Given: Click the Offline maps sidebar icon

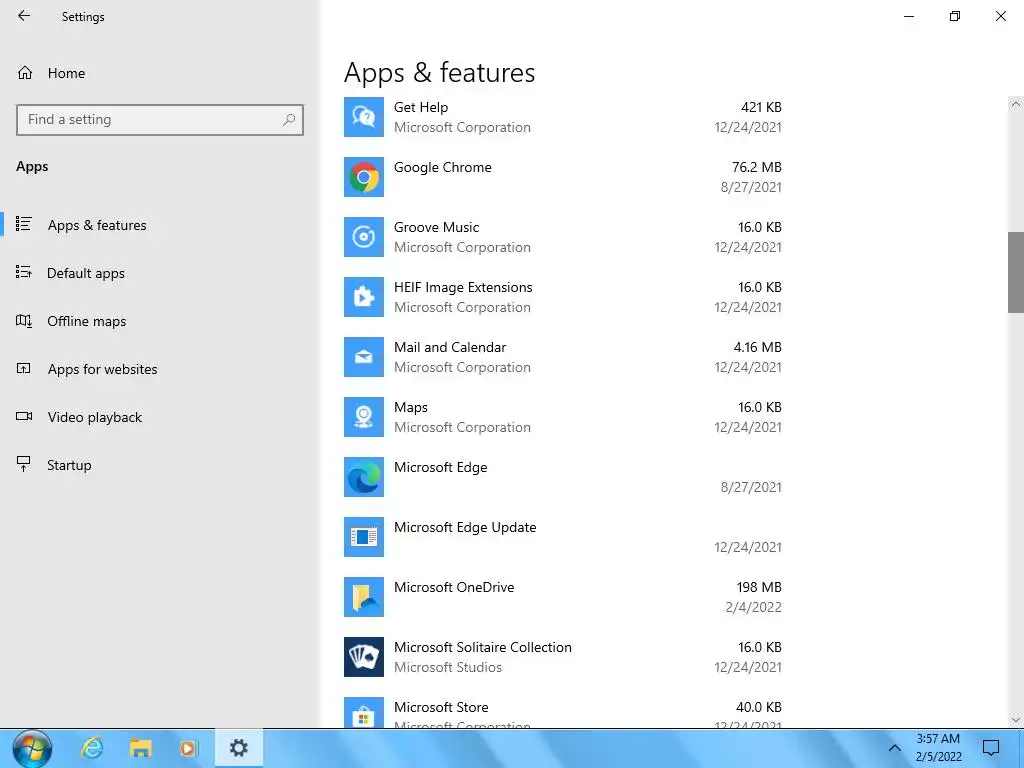Looking at the screenshot, I should point(24,321).
